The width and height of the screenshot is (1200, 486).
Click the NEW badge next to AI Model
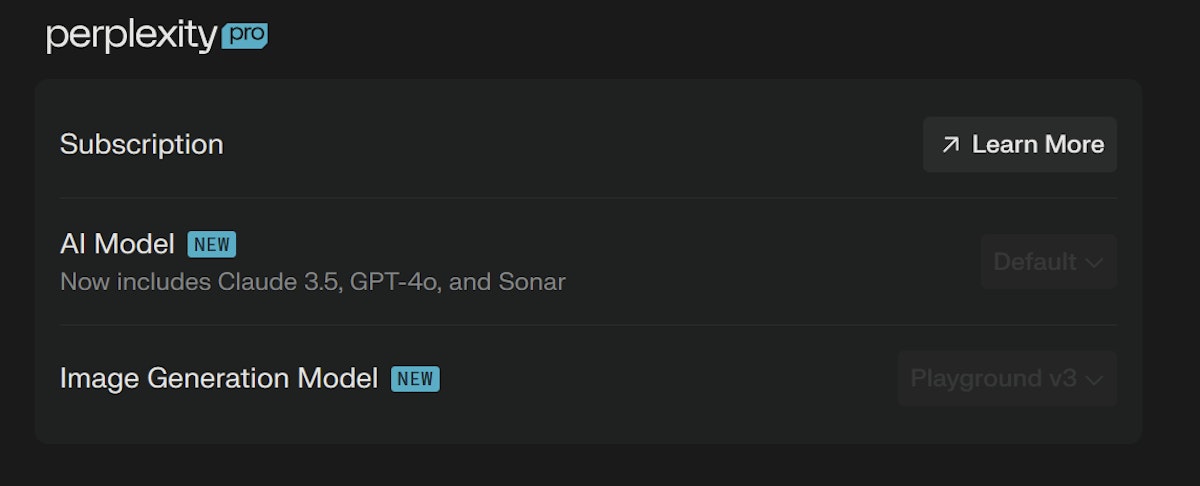pos(211,244)
